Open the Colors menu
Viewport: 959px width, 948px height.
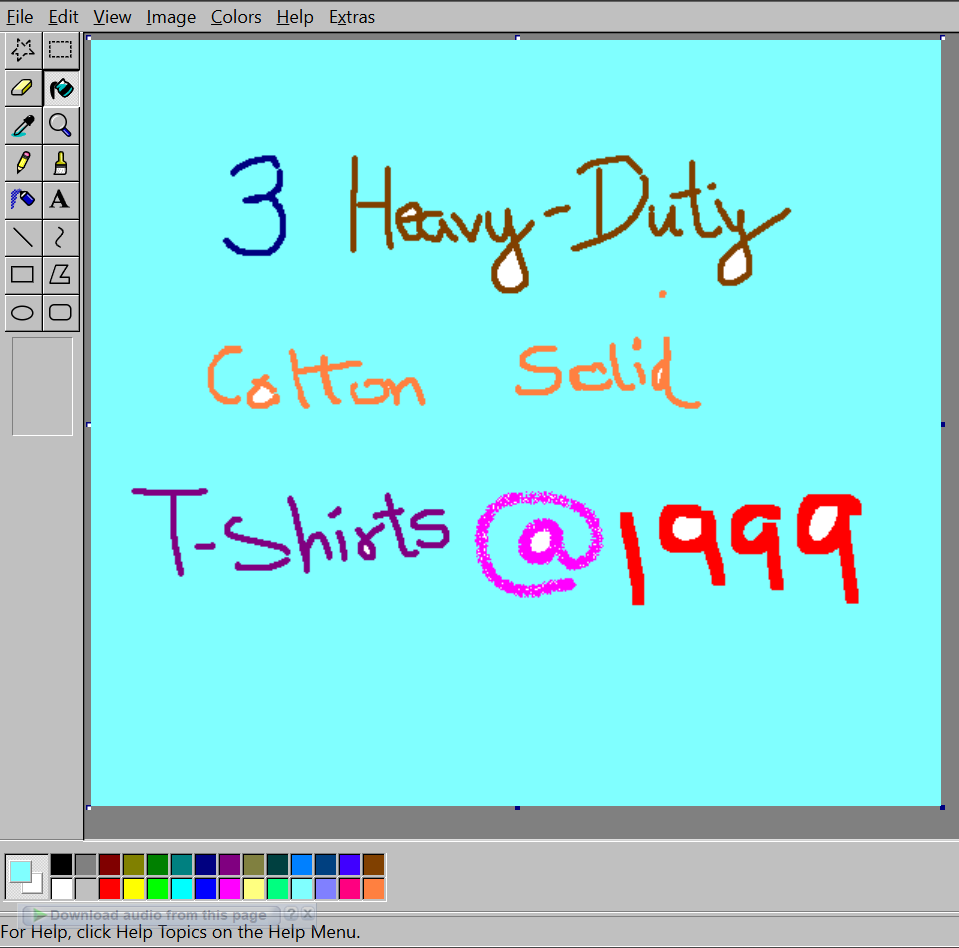236,17
